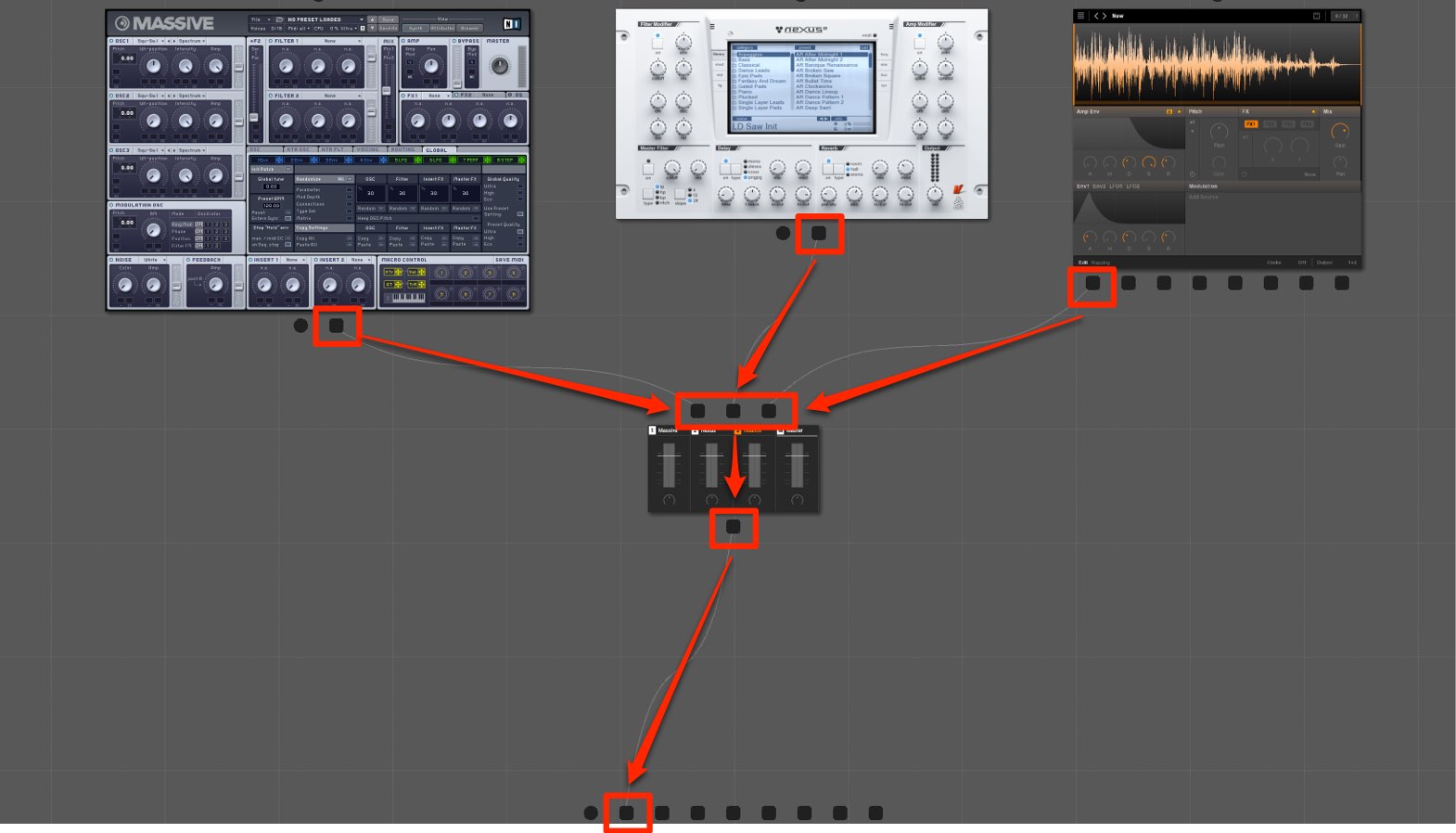The image size is (1456, 833).
Task: Select the GLOBAL tab in Massive
Action: (440, 150)
